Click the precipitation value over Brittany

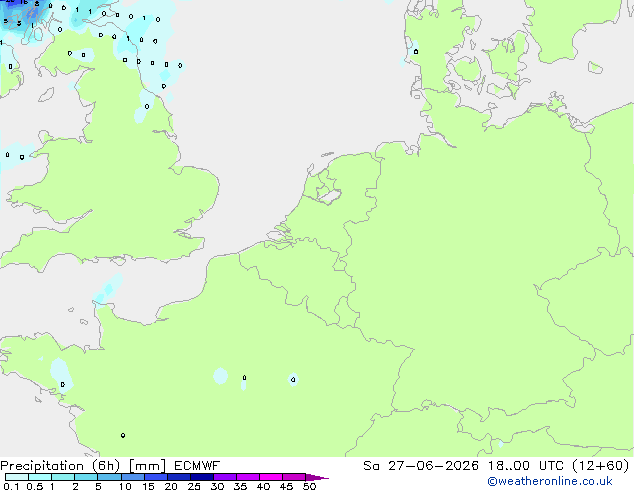tap(62, 384)
